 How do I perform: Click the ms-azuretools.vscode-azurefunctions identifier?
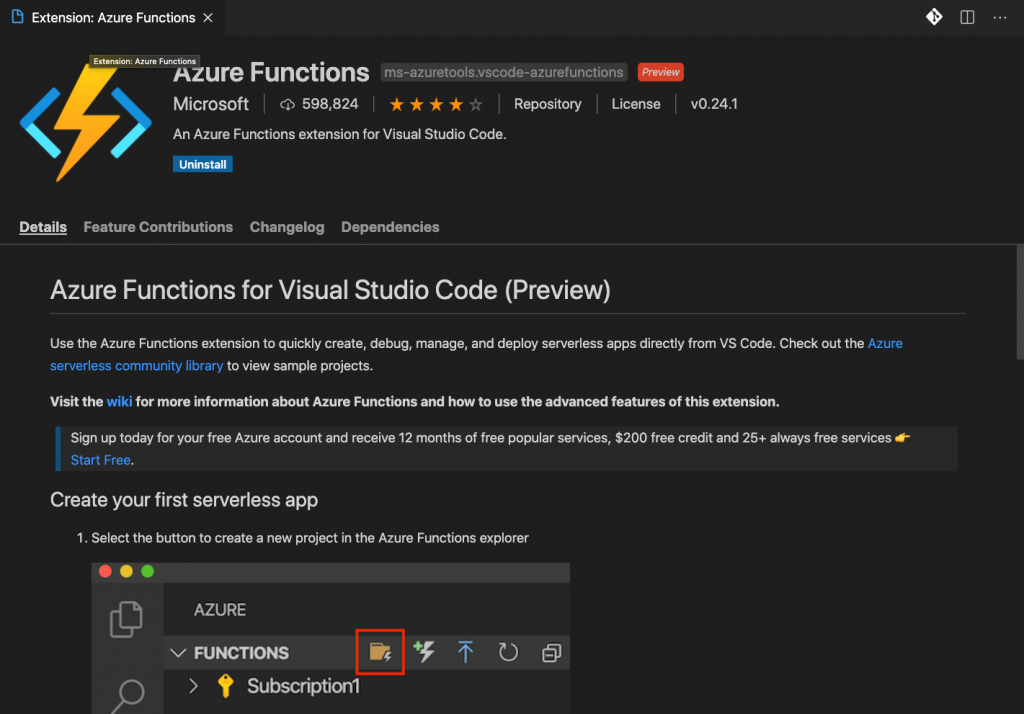click(504, 72)
